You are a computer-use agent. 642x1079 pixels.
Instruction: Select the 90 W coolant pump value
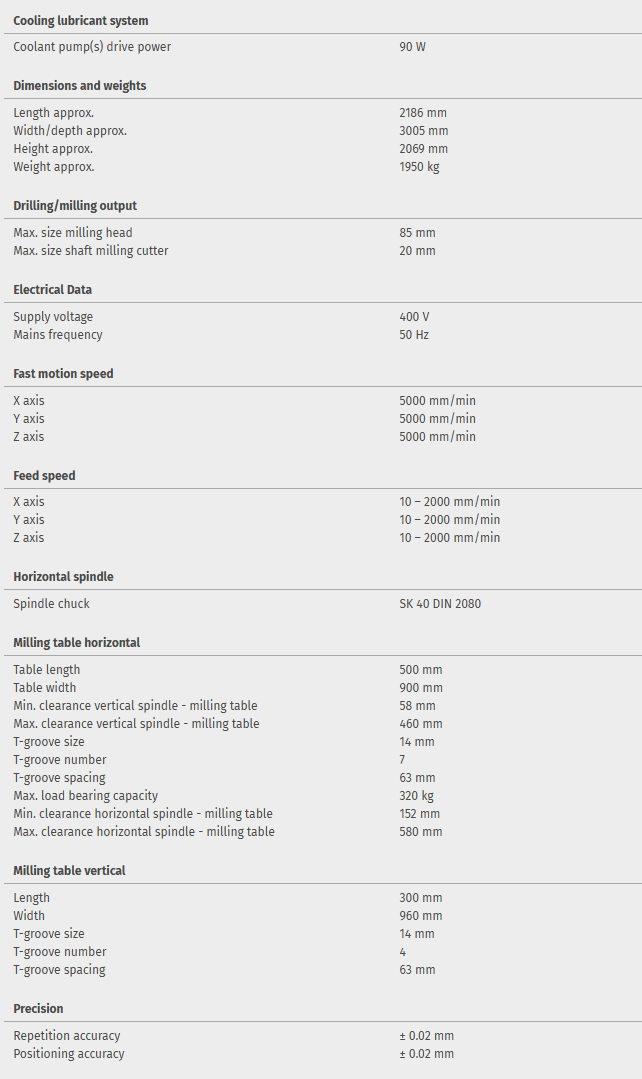pos(412,47)
